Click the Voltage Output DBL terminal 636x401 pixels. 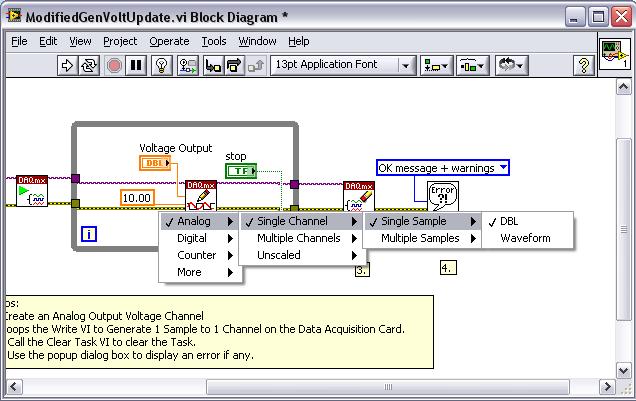155,163
